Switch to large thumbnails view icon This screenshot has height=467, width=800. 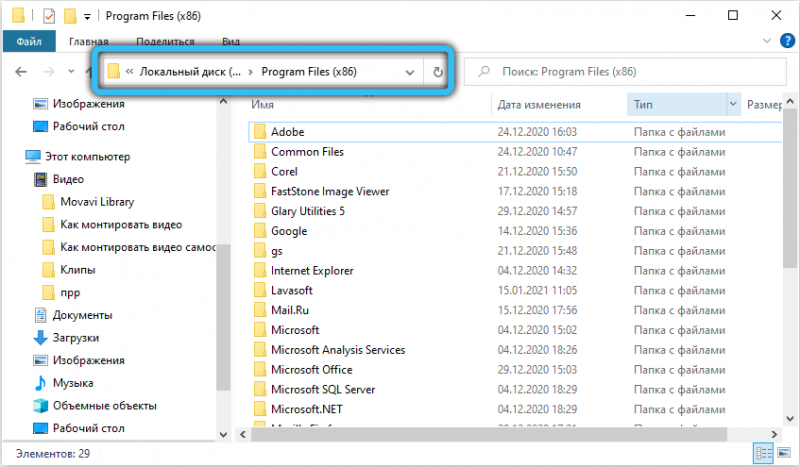(x=784, y=453)
